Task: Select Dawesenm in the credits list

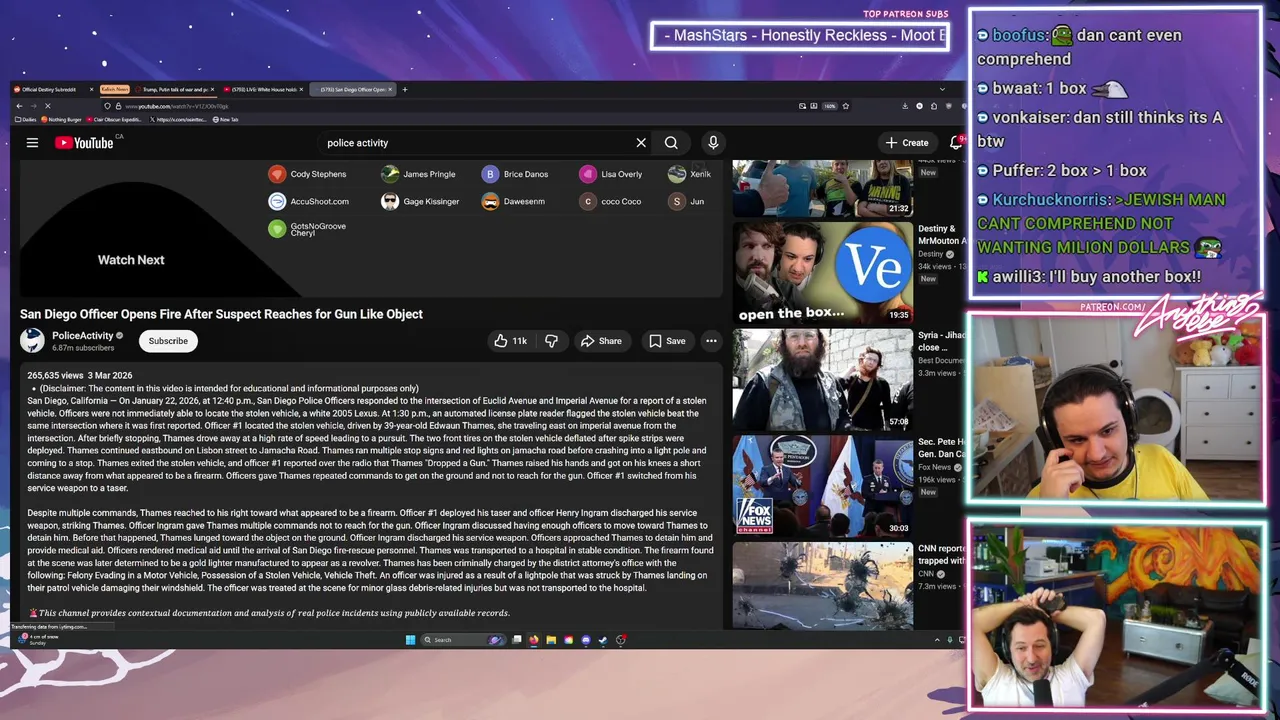Action: (x=514, y=201)
